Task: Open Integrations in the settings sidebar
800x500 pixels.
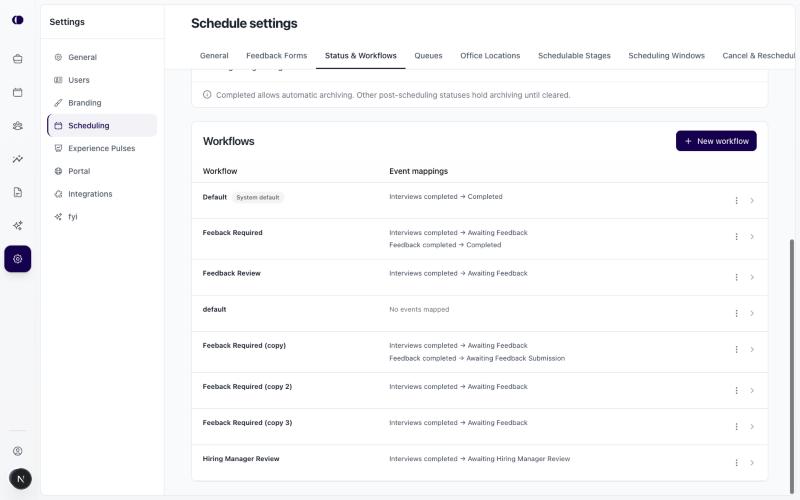Action: [102, 194]
